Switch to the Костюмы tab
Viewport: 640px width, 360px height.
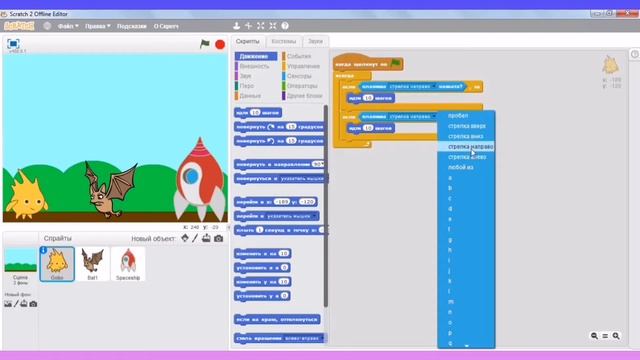284,41
